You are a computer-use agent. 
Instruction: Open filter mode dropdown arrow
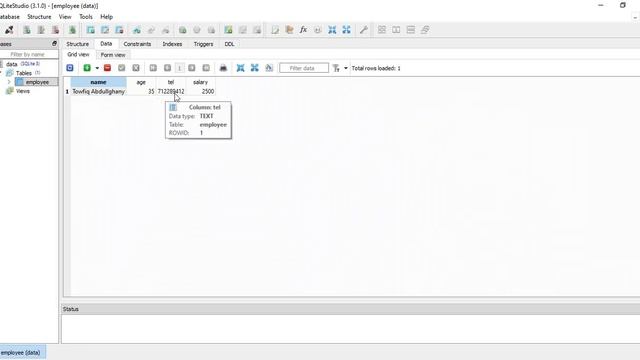point(346,68)
